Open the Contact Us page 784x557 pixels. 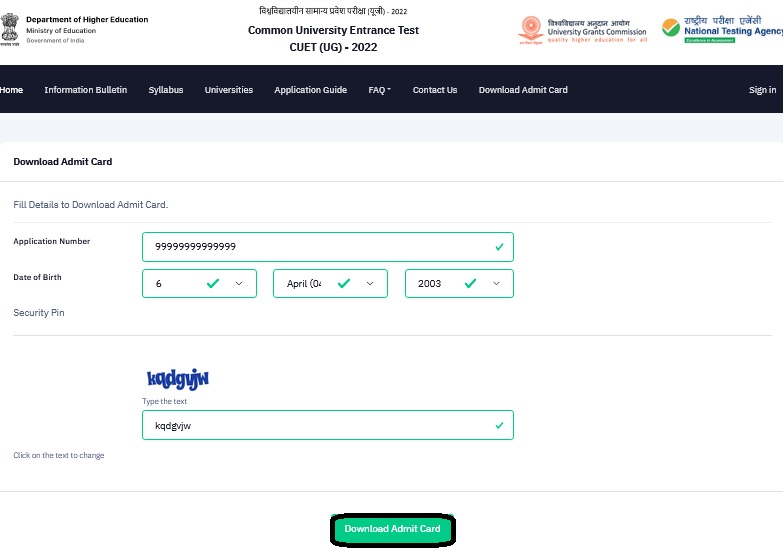tap(434, 90)
